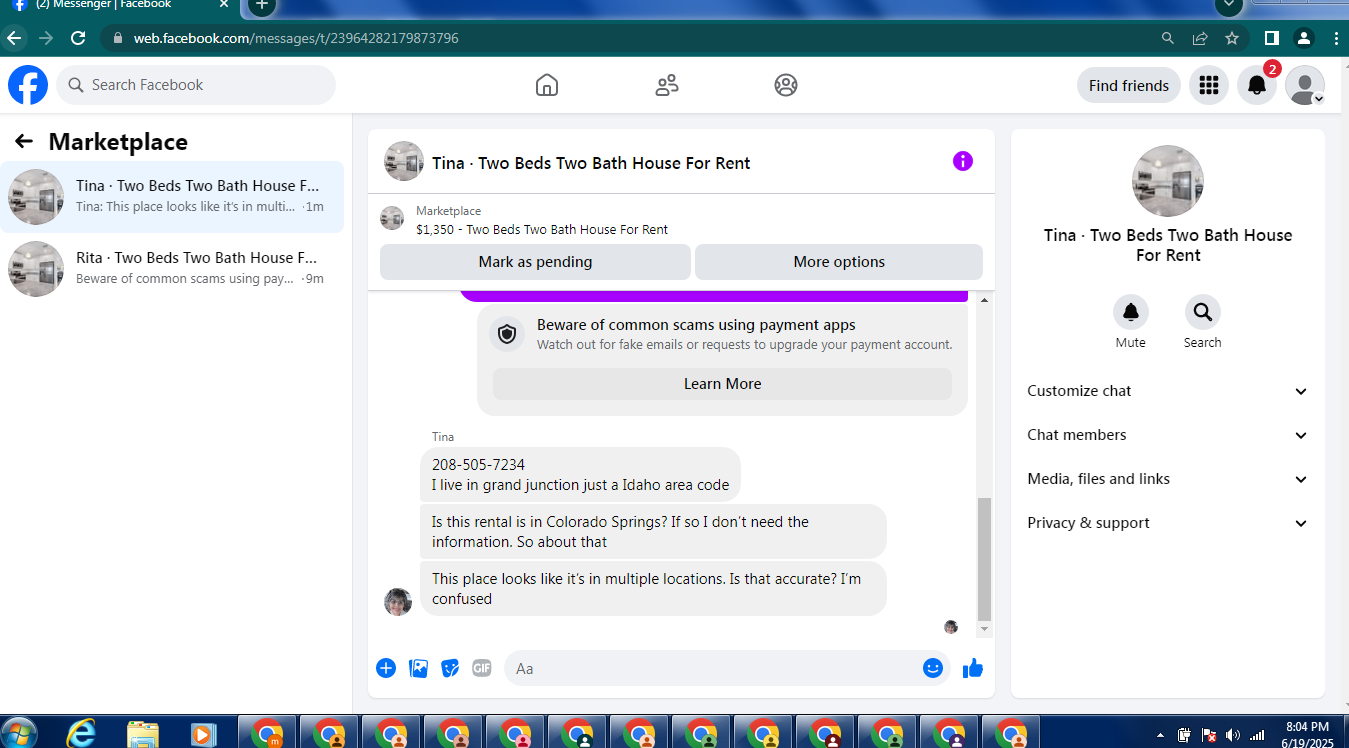This screenshot has height=748, width=1349.
Task: Go back using the arrow beside Marketplace
Action: [24, 142]
